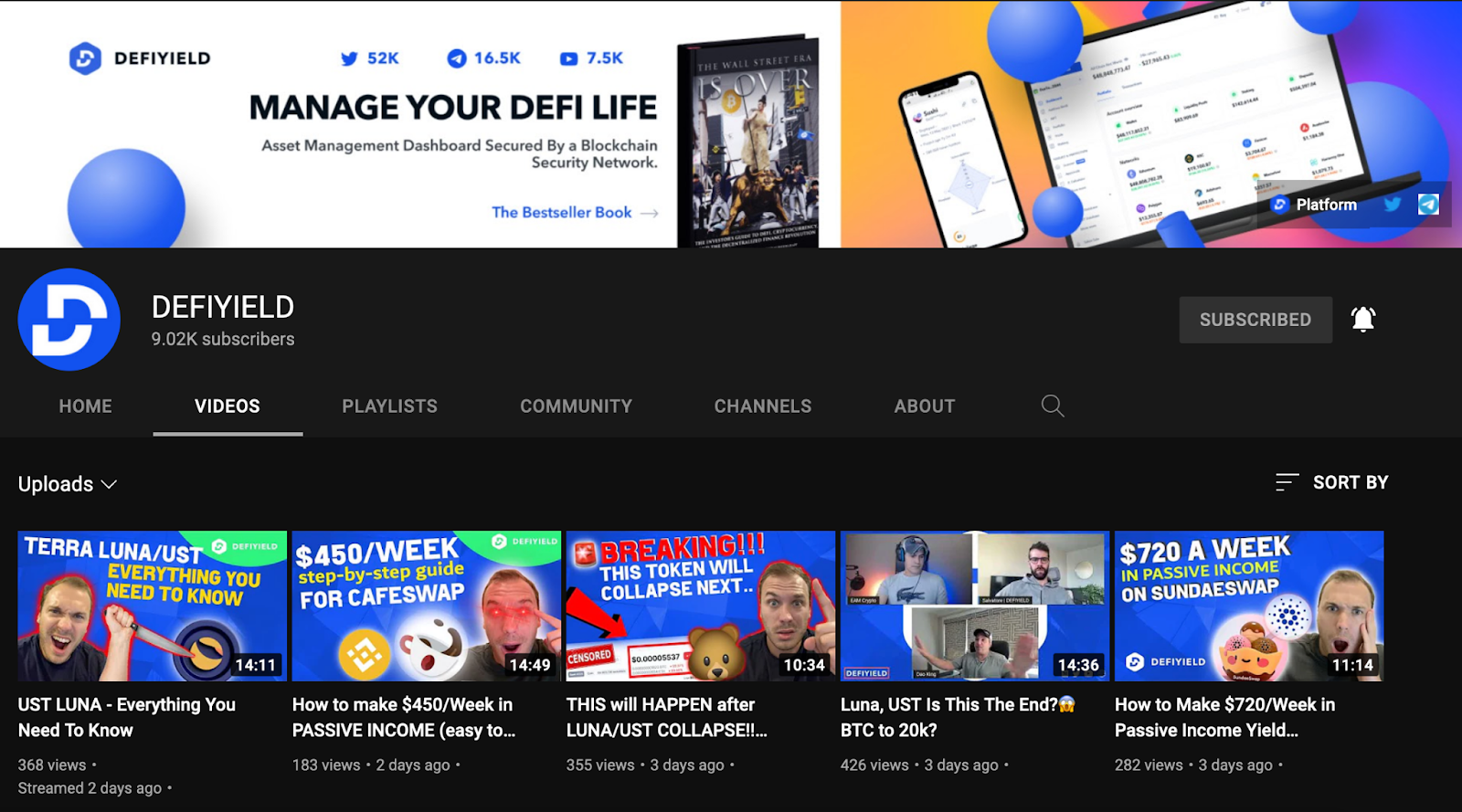Image resolution: width=1462 pixels, height=812 pixels.
Task: Open the channel search magnifier icon
Action: [x=1053, y=406]
